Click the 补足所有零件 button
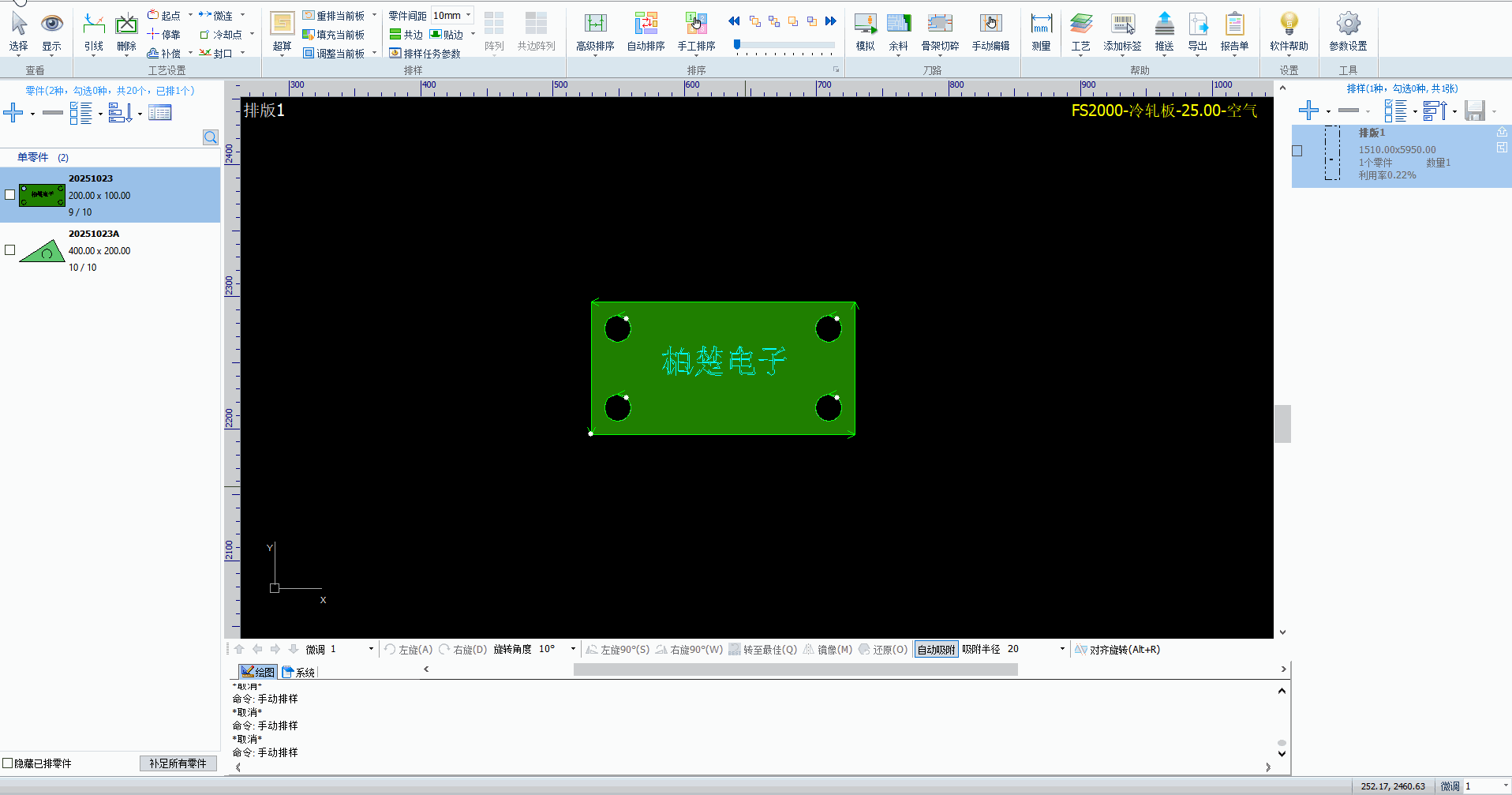Screen dimensions: 1512x795 tap(178, 763)
